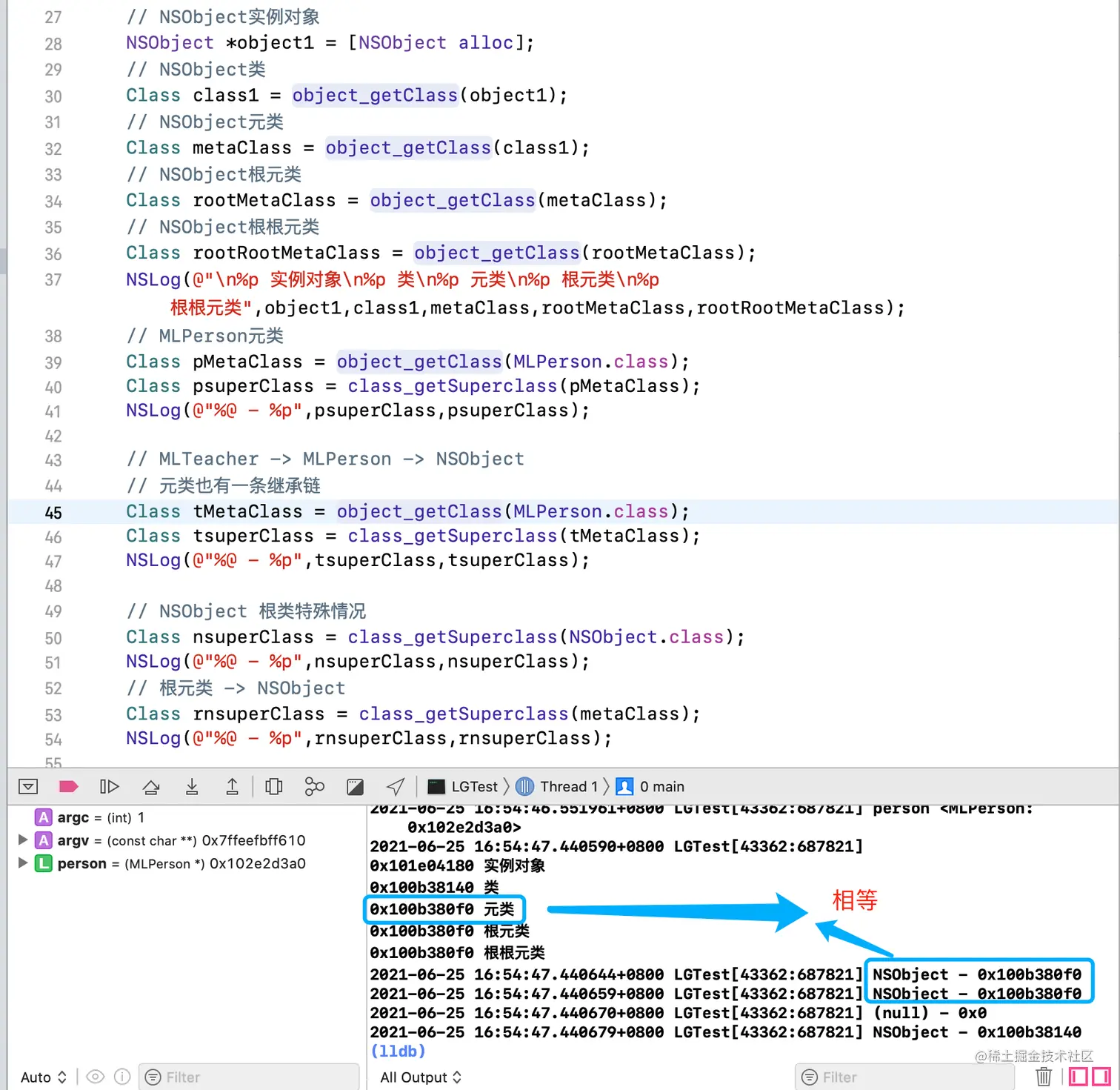Click console line "0x100b380f0 根根元类"

[x=457, y=952]
